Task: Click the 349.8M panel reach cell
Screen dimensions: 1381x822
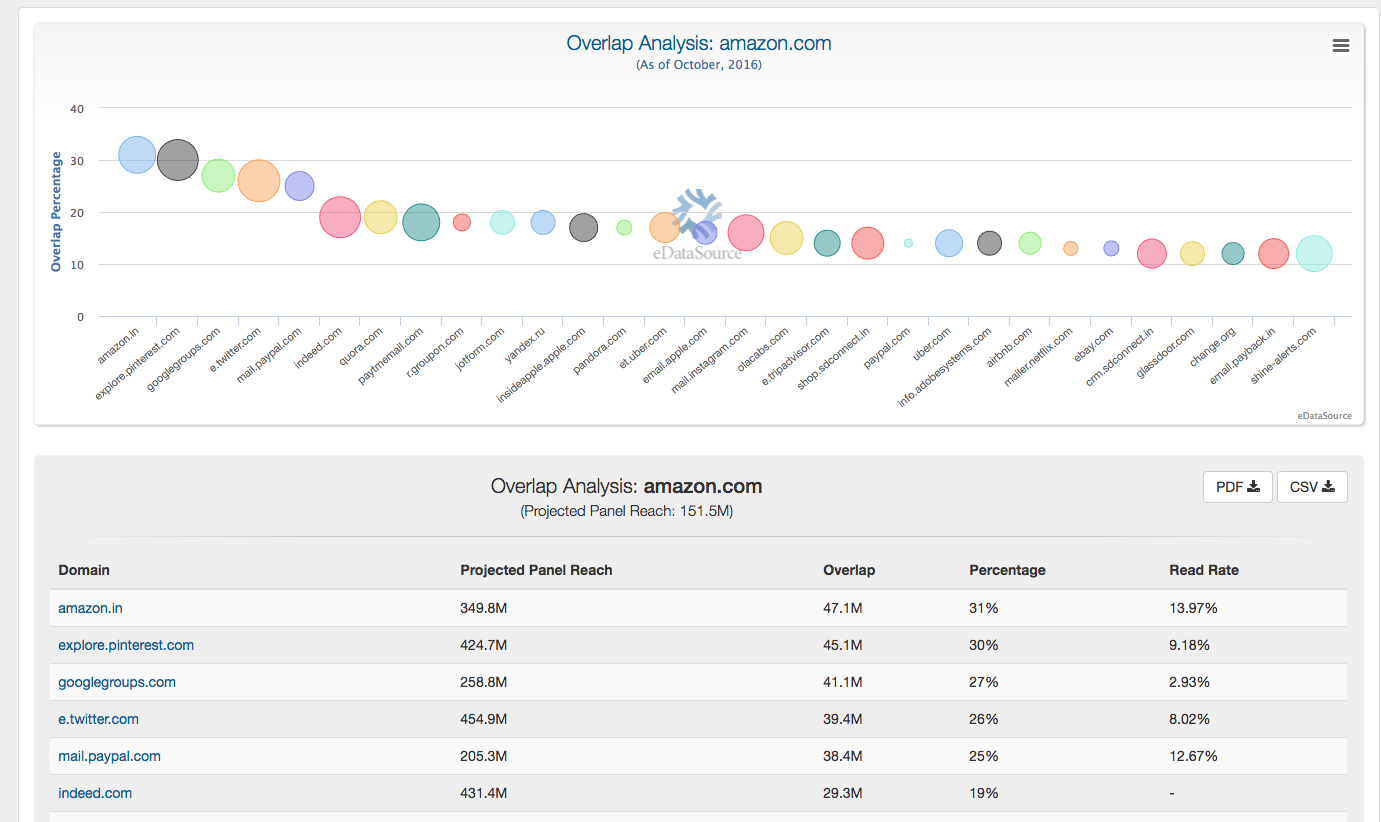Action: tap(483, 608)
